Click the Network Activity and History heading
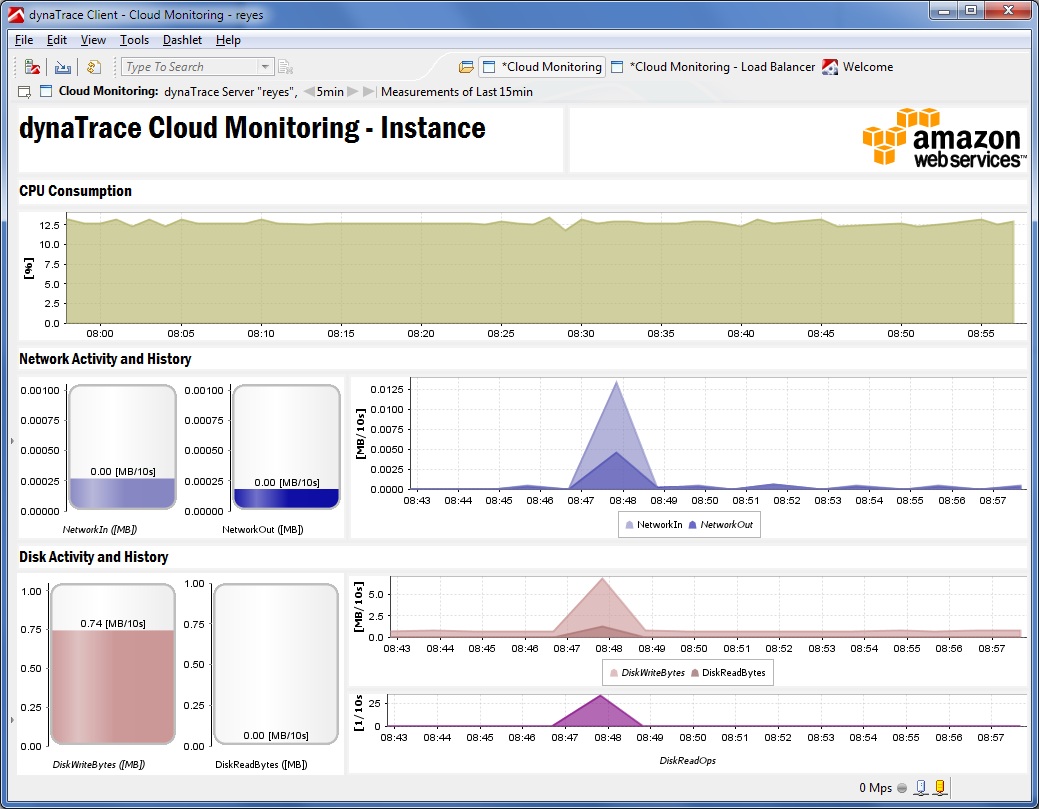Image resolution: width=1039 pixels, height=809 pixels. click(x=105, y=358)
